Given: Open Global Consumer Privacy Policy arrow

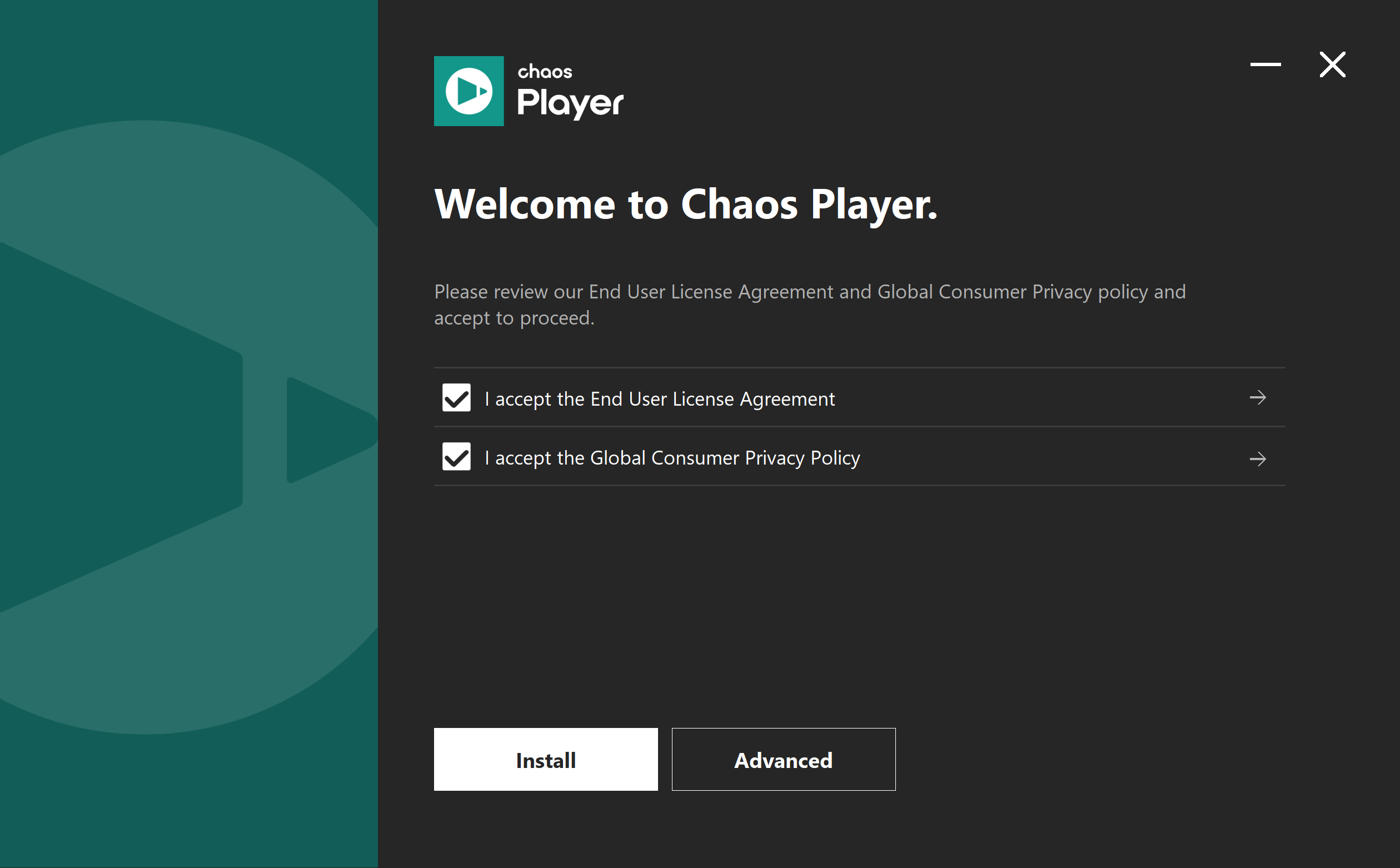Looking at the screenshot, I should [1258, 458].
